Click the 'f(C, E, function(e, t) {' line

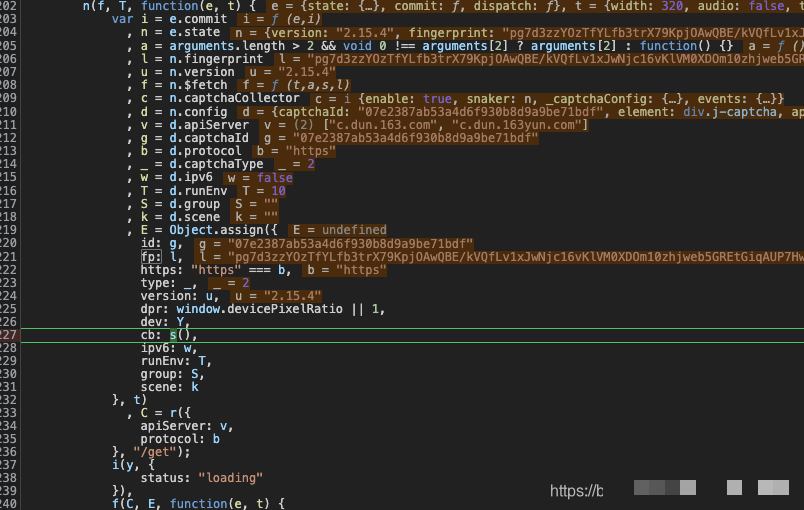coord(198,503)
